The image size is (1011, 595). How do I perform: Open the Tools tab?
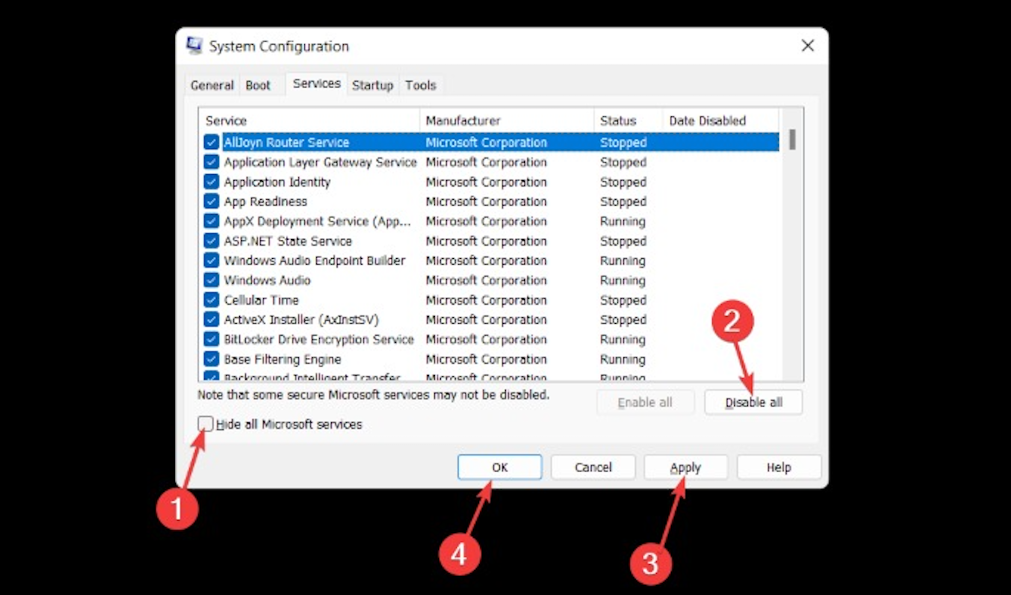(420, 85)
